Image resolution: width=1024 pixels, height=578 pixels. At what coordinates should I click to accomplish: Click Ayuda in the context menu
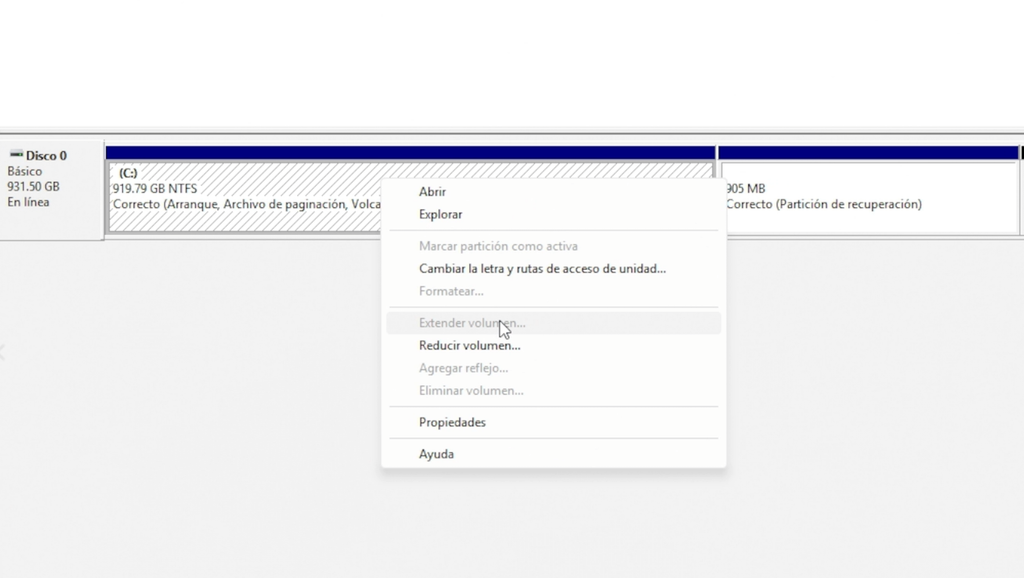pyautogui.click(x=553, y=454)
